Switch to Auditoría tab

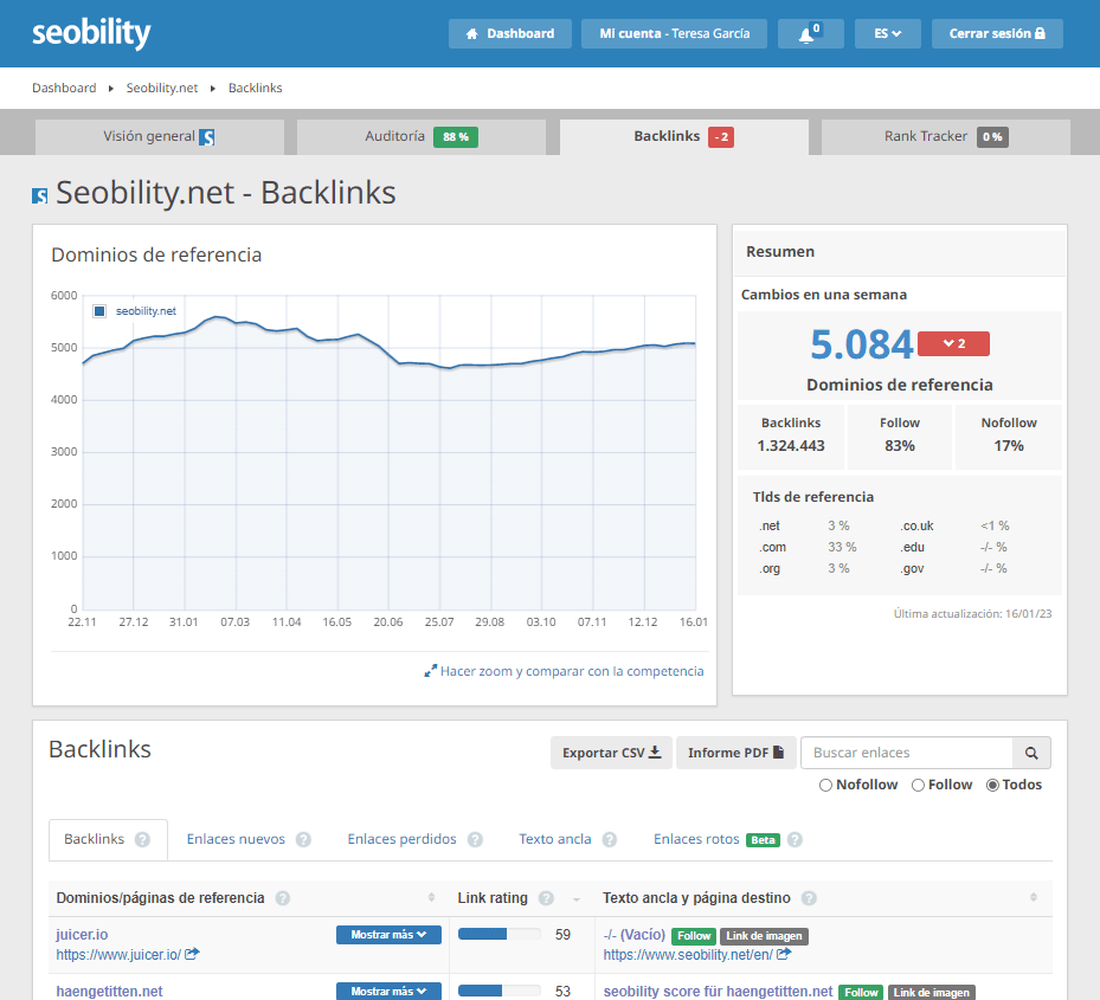click(x=421, y=137)
